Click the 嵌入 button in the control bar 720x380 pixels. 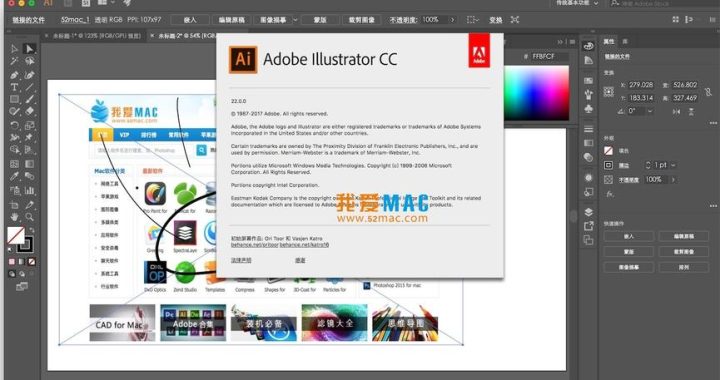point(190,20)
